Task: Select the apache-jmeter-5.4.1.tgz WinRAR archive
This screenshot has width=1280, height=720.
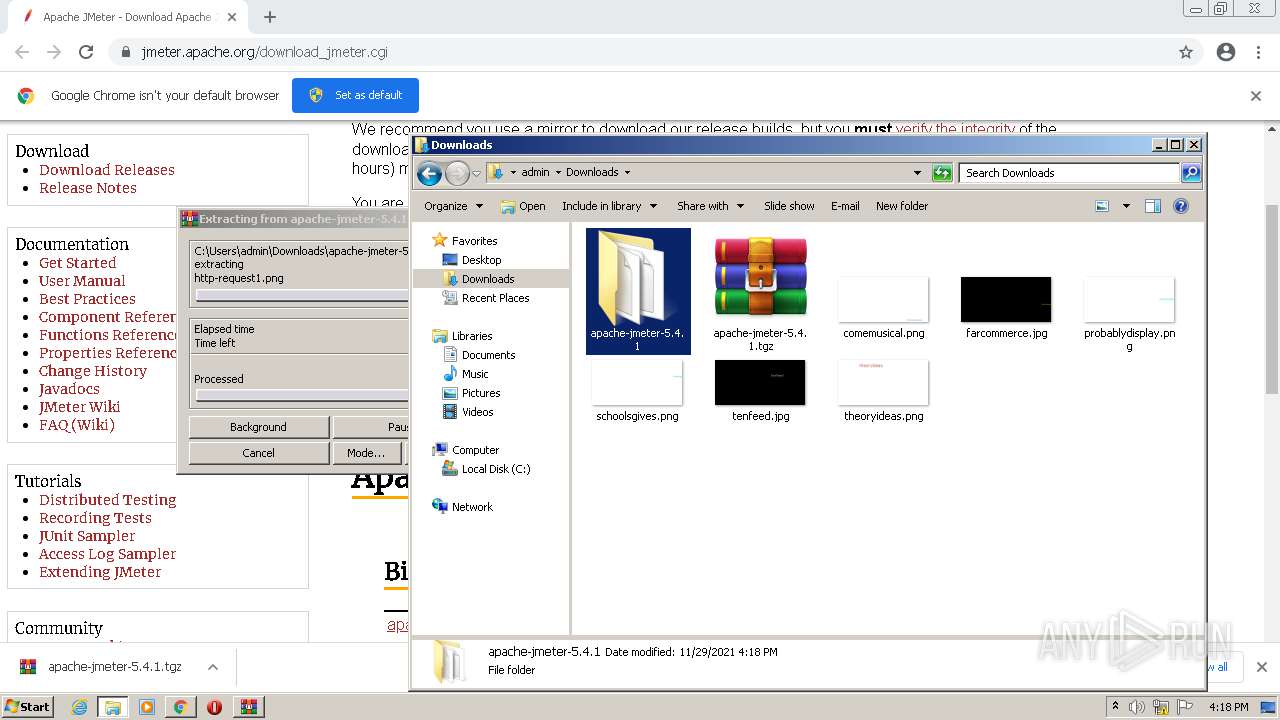Action: (760, 293)
